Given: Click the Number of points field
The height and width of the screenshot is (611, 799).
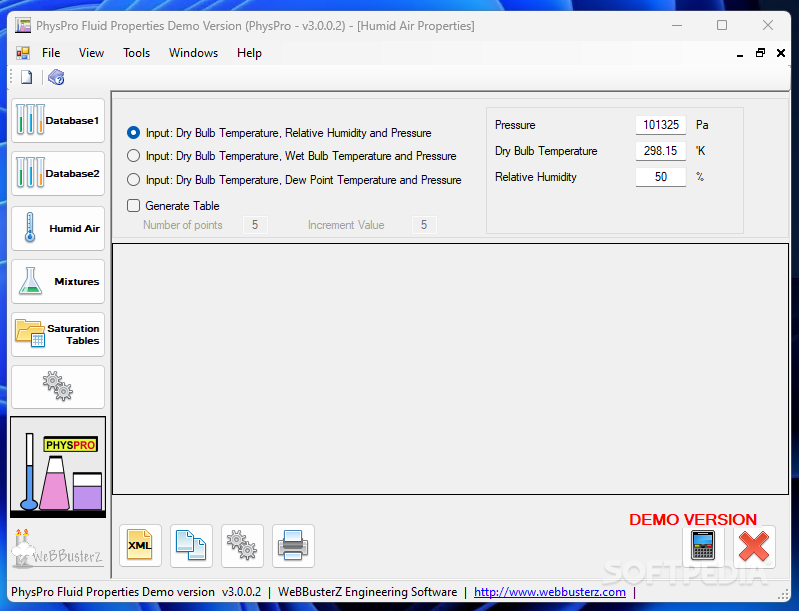Looking at the screenshot, I should click(255, 225).
